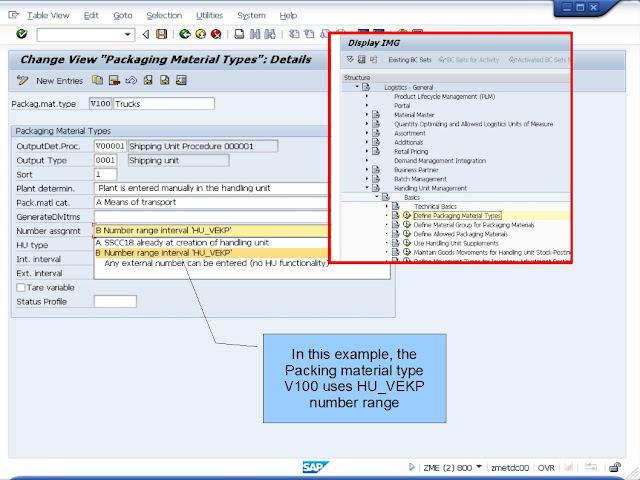Click Existing BC Sets button
This screenshot has width=640, height=480.
click(x=410, y=60)
